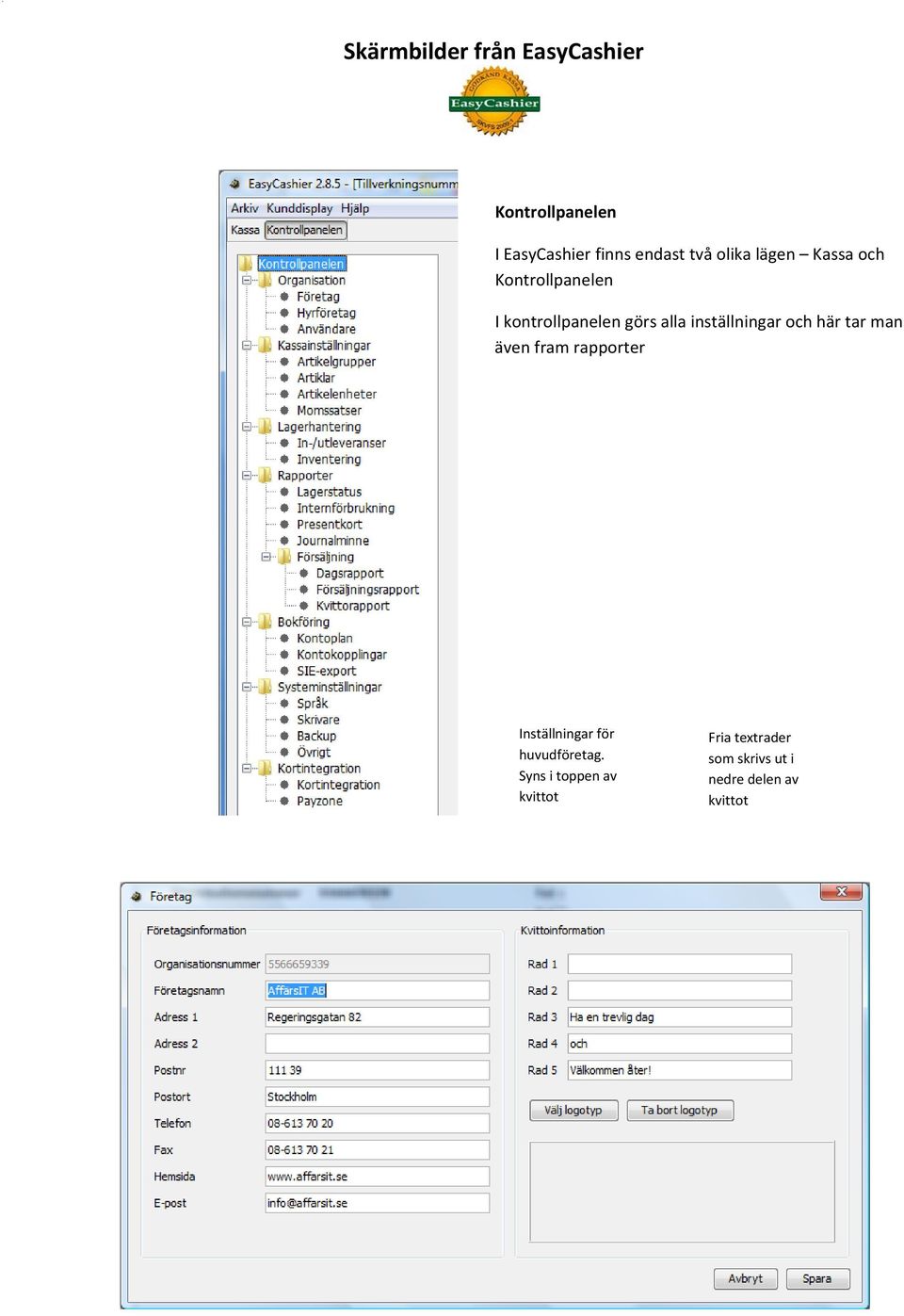Click the Försäljning folder icon
Viewport: 904px width, 1316px height.
(x=285, y=557)
